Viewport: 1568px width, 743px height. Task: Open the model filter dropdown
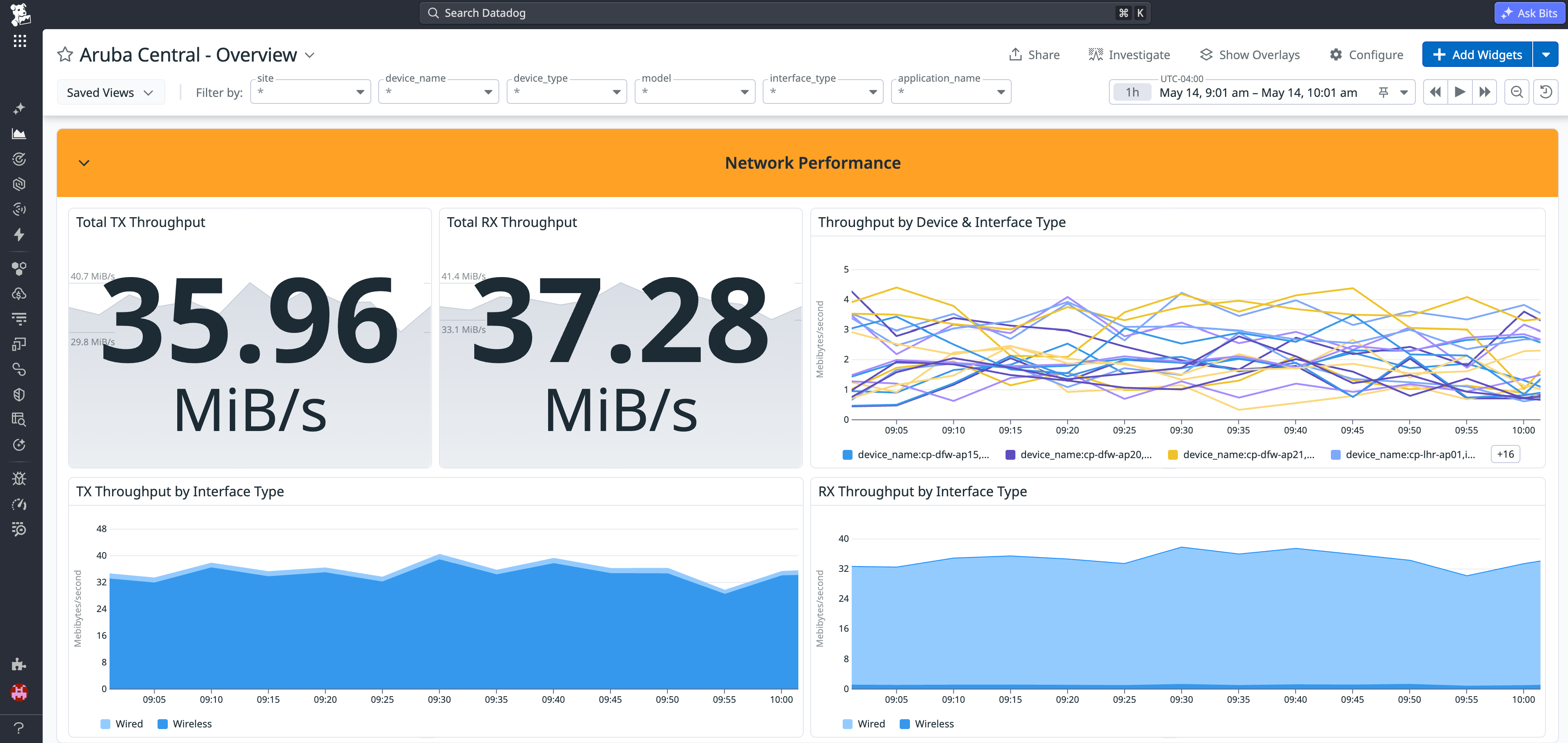pyautogui.click(x=695, y=92)
